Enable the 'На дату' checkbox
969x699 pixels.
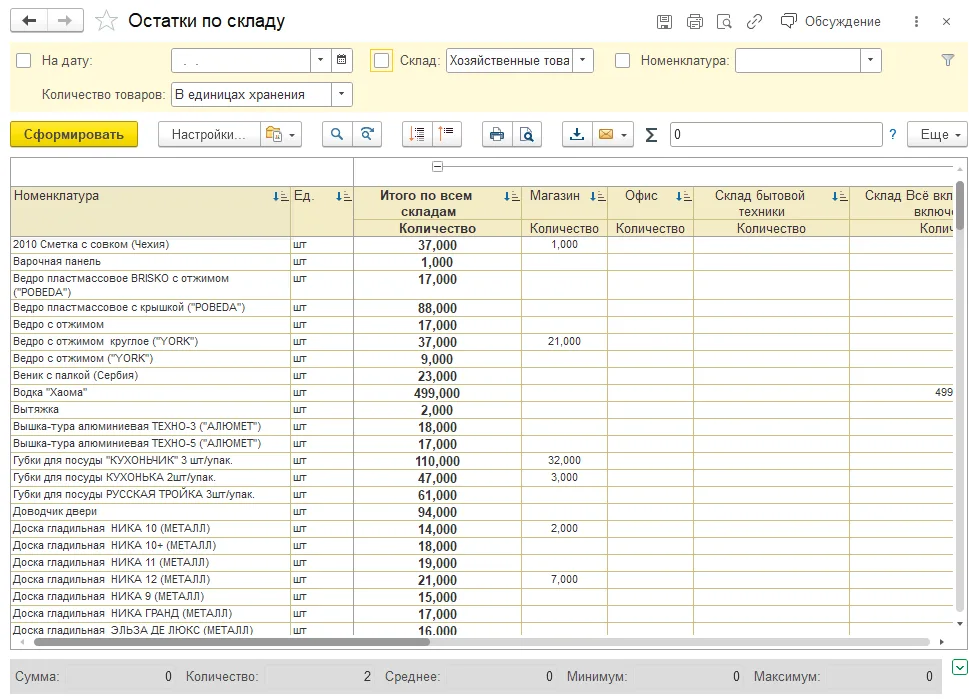point(23,61)
